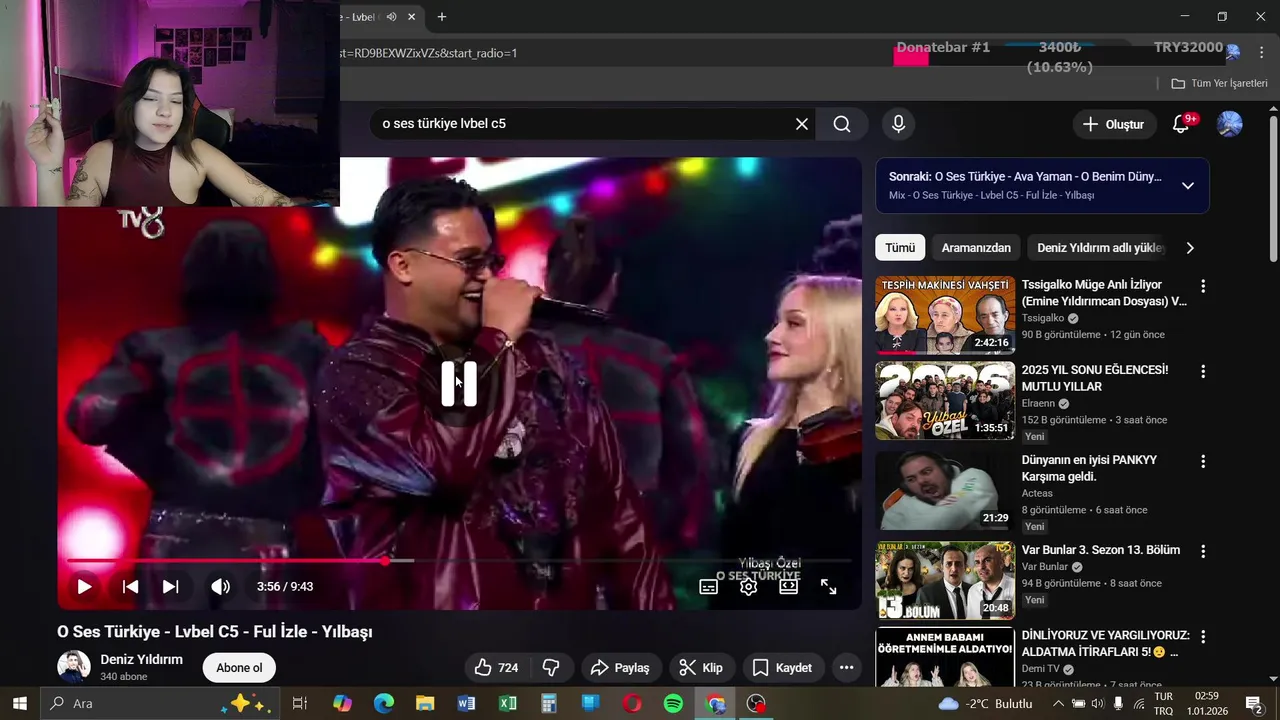Image resolution: width=1280 pixels, height=720 pixels.
Task: Open the YouTube account avatar menu
Action: tap(1229, 124)
